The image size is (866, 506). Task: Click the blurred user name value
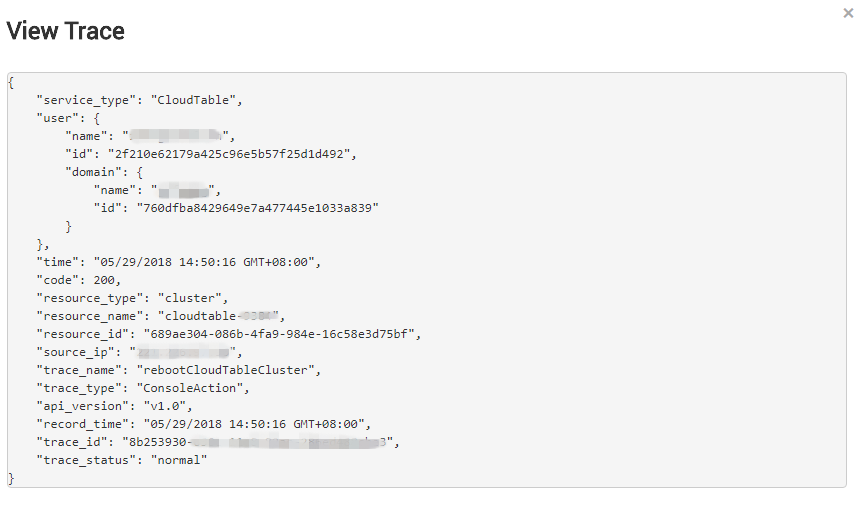point(176,136)
